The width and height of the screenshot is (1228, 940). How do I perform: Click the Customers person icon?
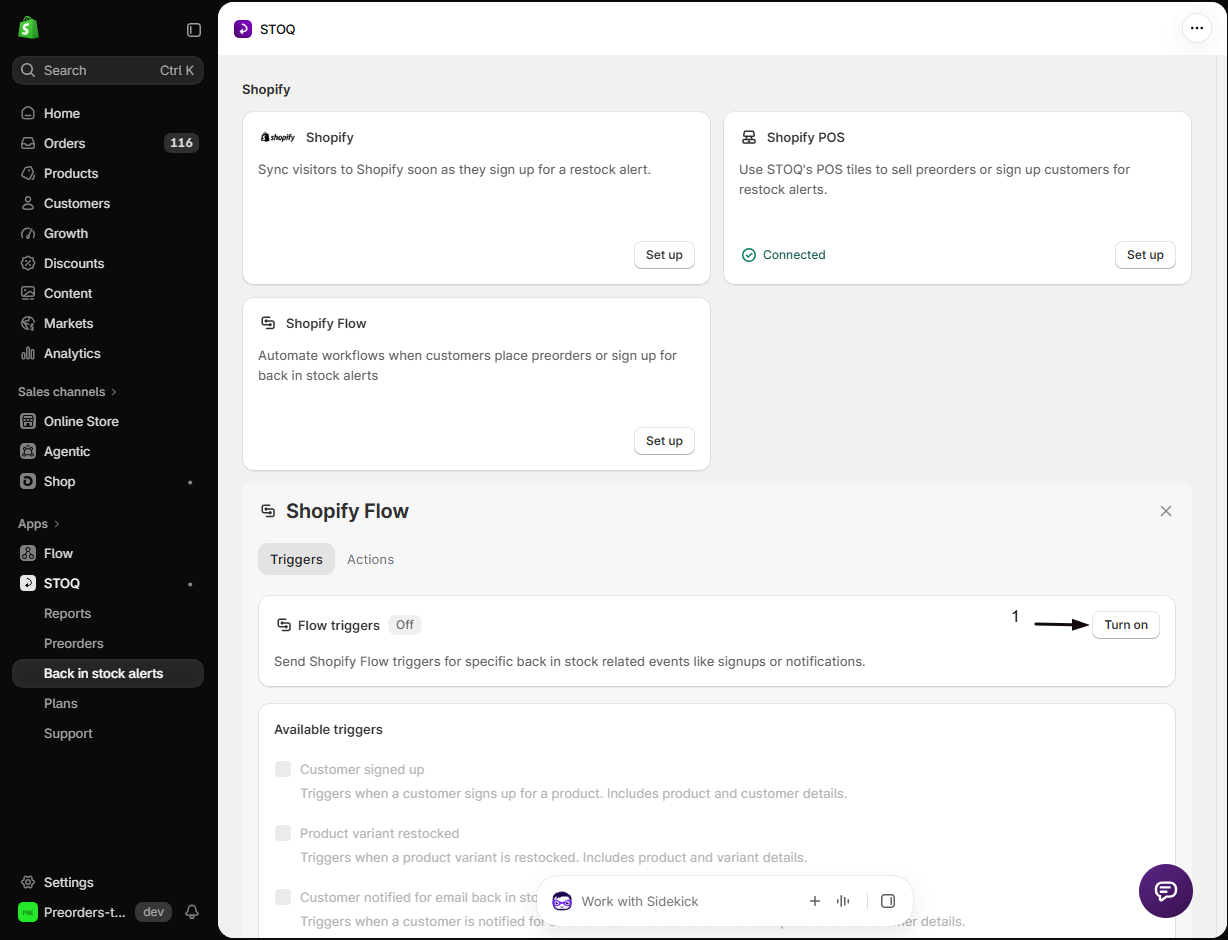pos(28,203)
